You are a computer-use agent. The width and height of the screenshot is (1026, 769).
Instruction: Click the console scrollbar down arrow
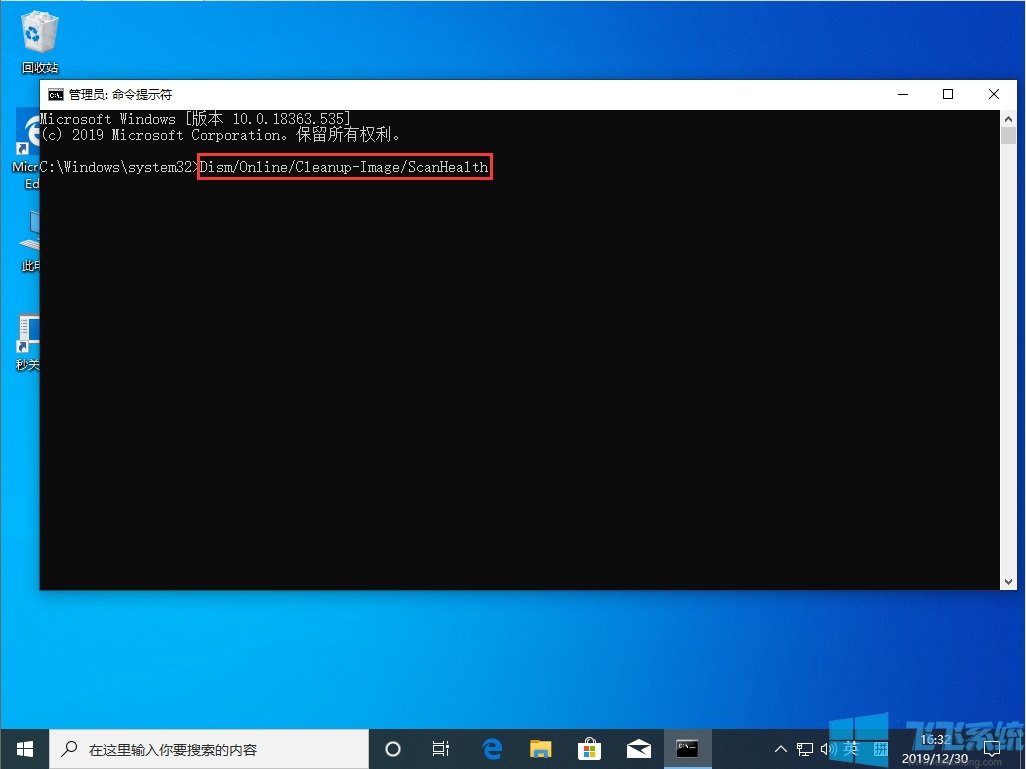[1010, 580]
